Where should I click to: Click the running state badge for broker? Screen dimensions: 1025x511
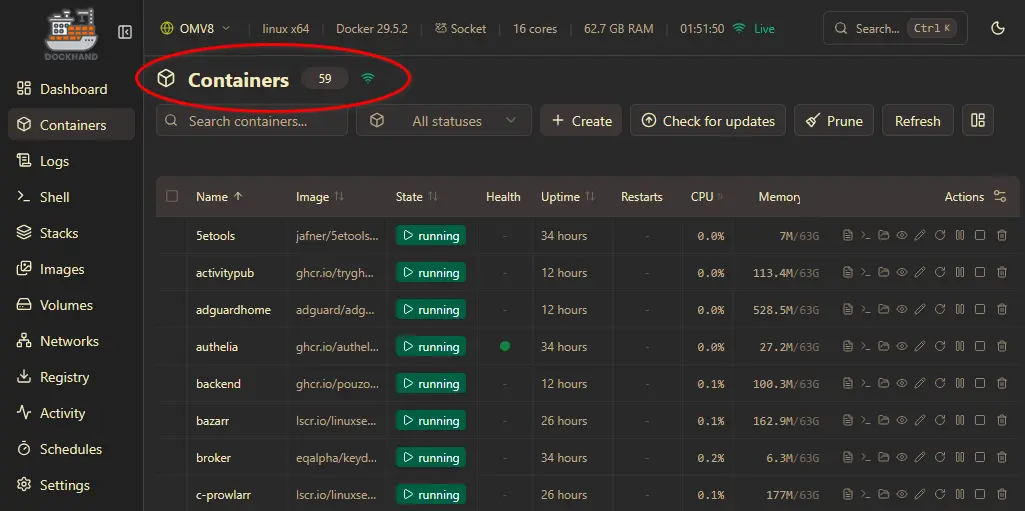click(x=431, y=457)
